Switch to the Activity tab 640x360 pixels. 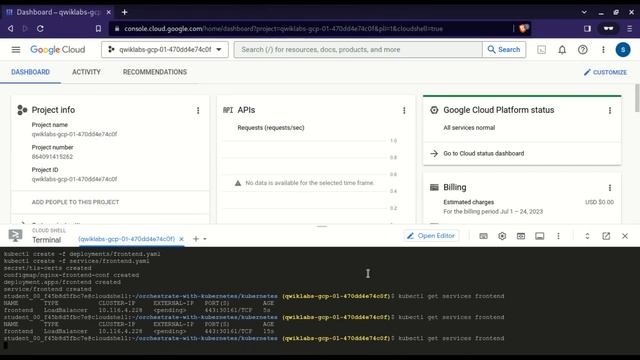pyautogui.click(x=86, y=72)
